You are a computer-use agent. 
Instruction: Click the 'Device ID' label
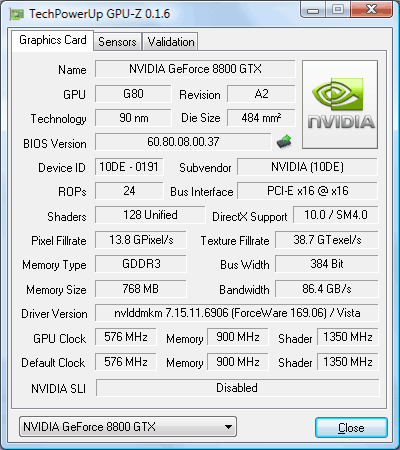tap(62, 168)
